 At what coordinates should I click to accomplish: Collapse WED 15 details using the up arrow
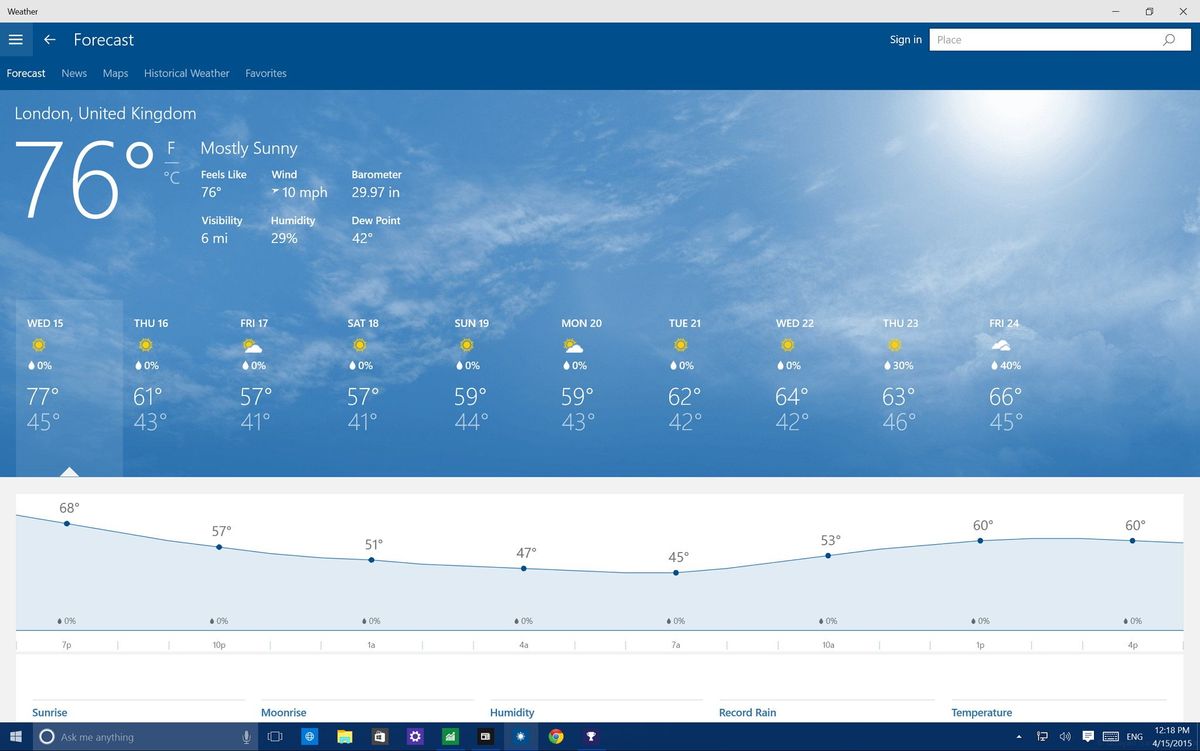click(69, 471)
